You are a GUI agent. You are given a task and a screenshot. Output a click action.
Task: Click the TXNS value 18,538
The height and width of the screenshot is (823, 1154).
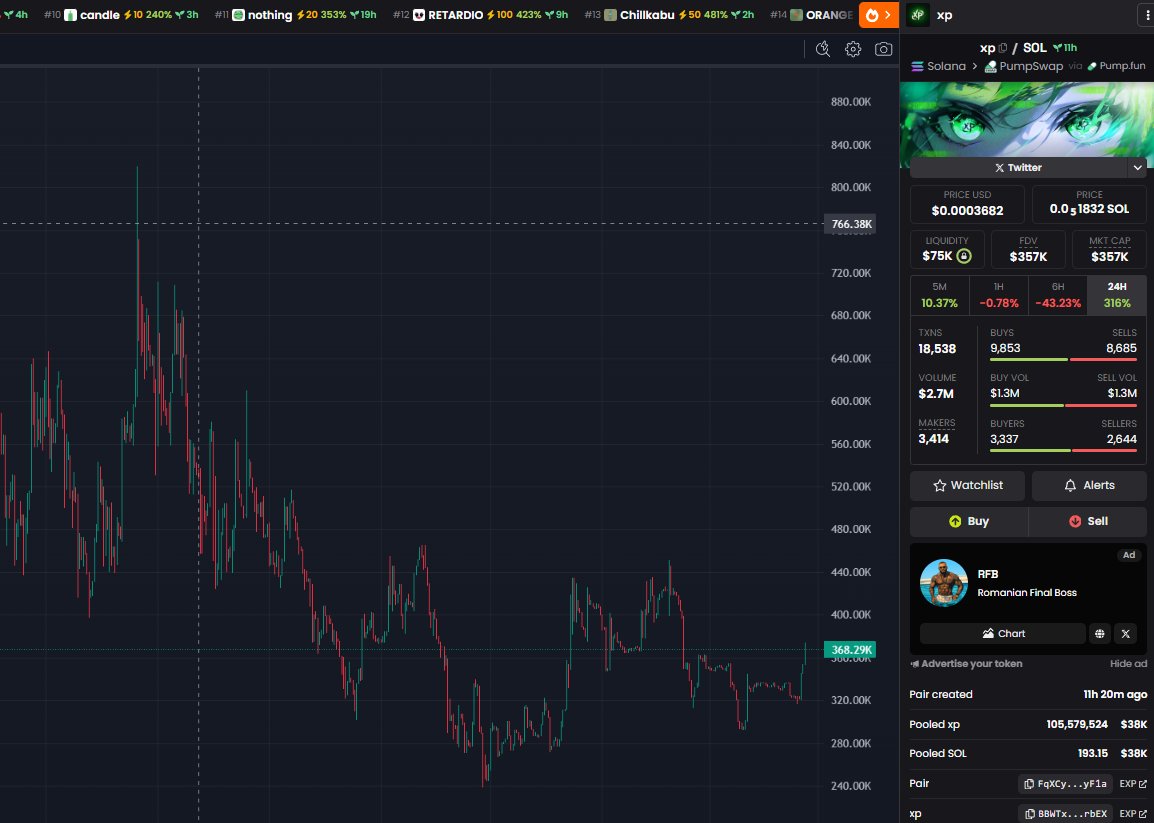point(937,349)
